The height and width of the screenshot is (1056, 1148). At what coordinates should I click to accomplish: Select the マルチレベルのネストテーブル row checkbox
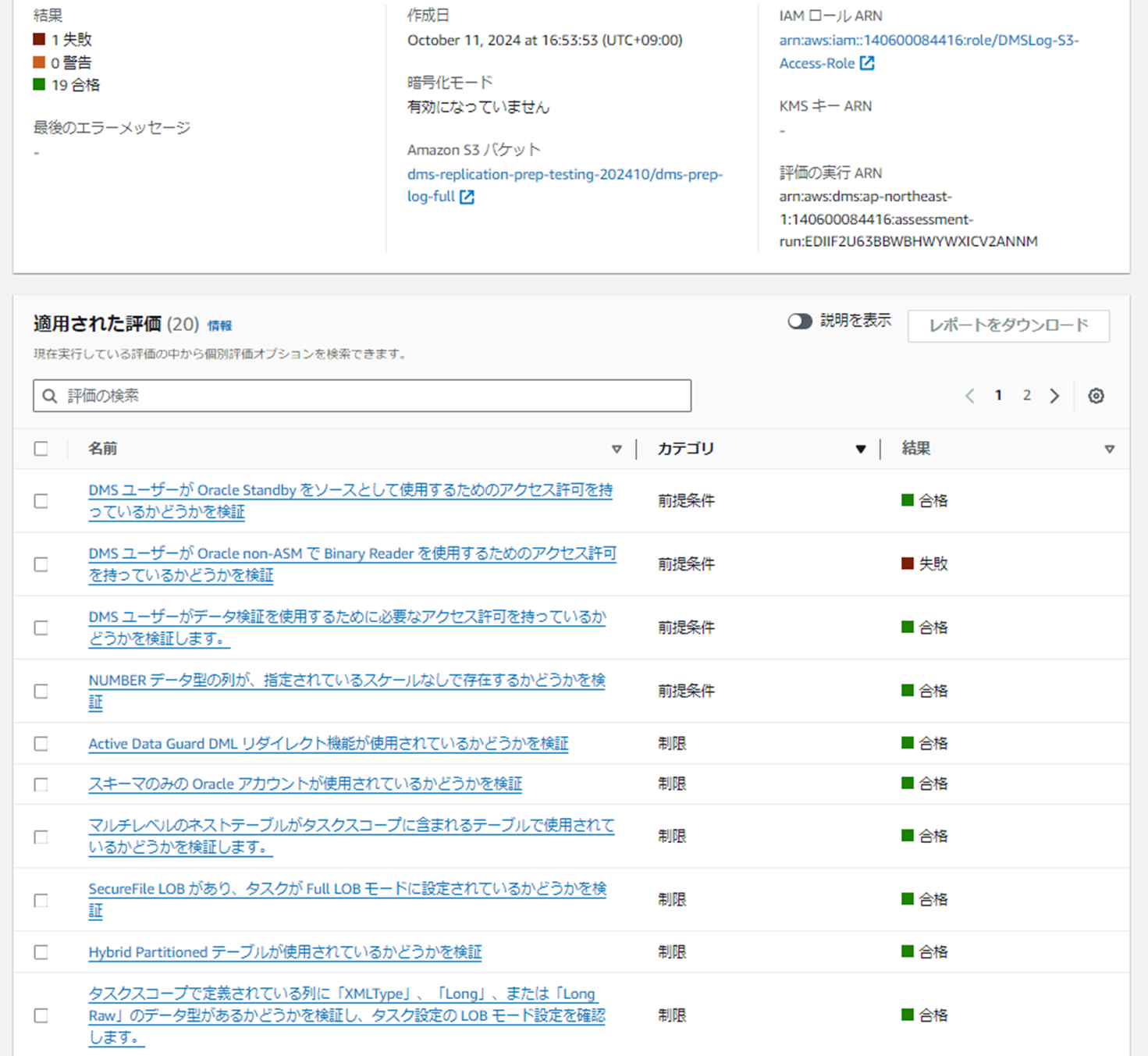[41, 837]
